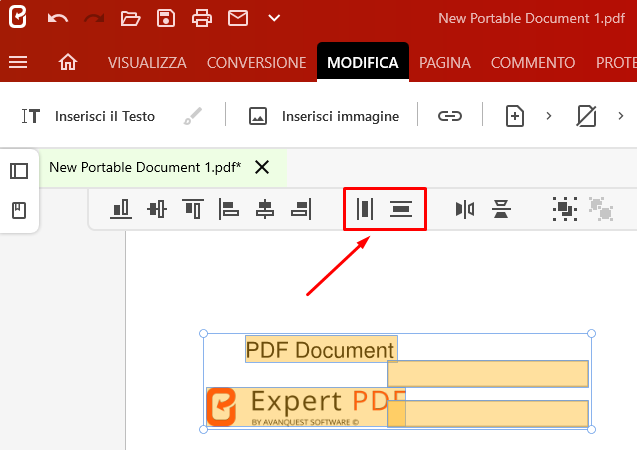Viewport: 637px width, 450px height.
Task: Align selected objects to left
Action: [x=229, y=209]
